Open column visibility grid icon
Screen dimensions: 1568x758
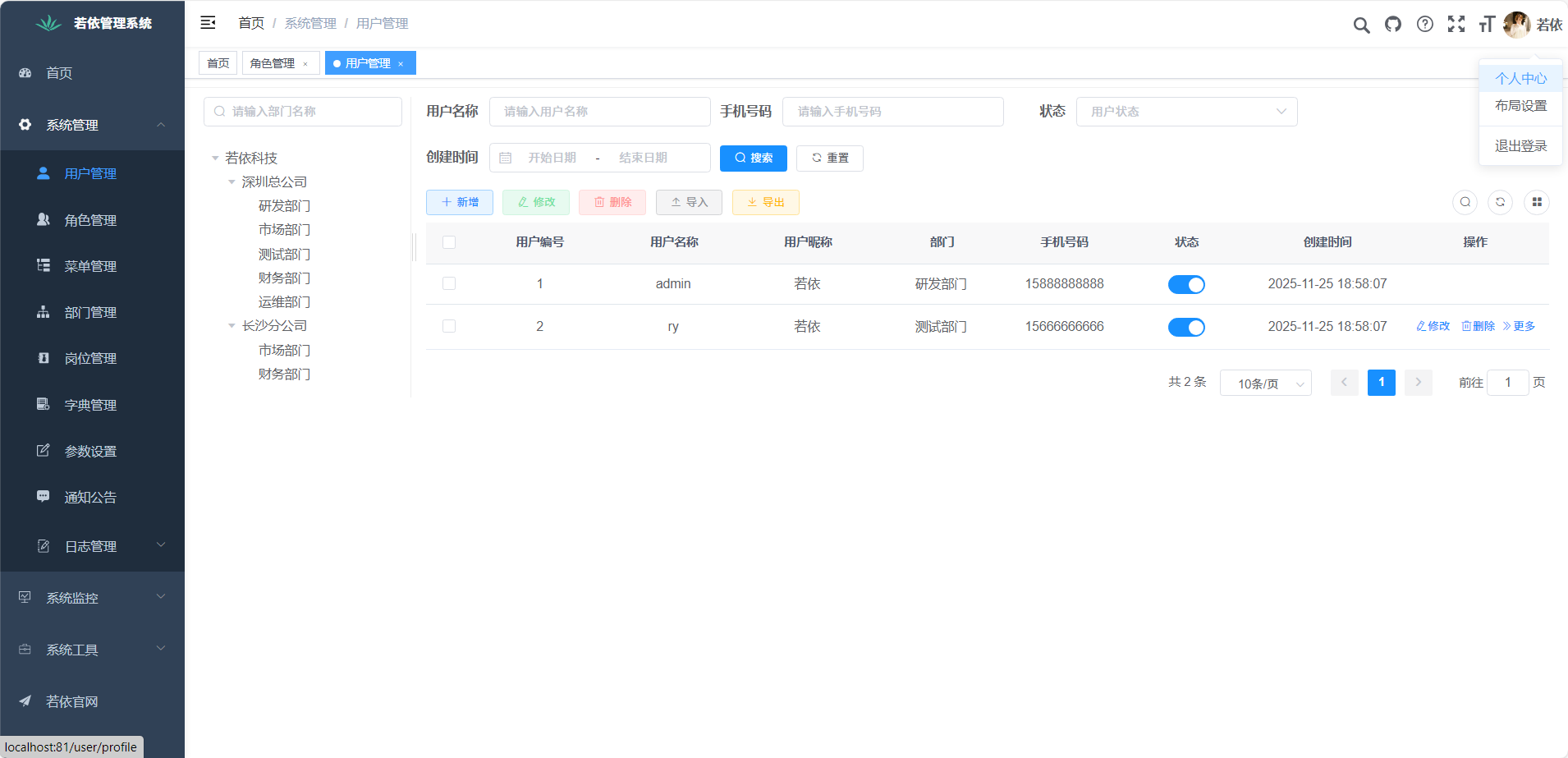[1537, 202]
